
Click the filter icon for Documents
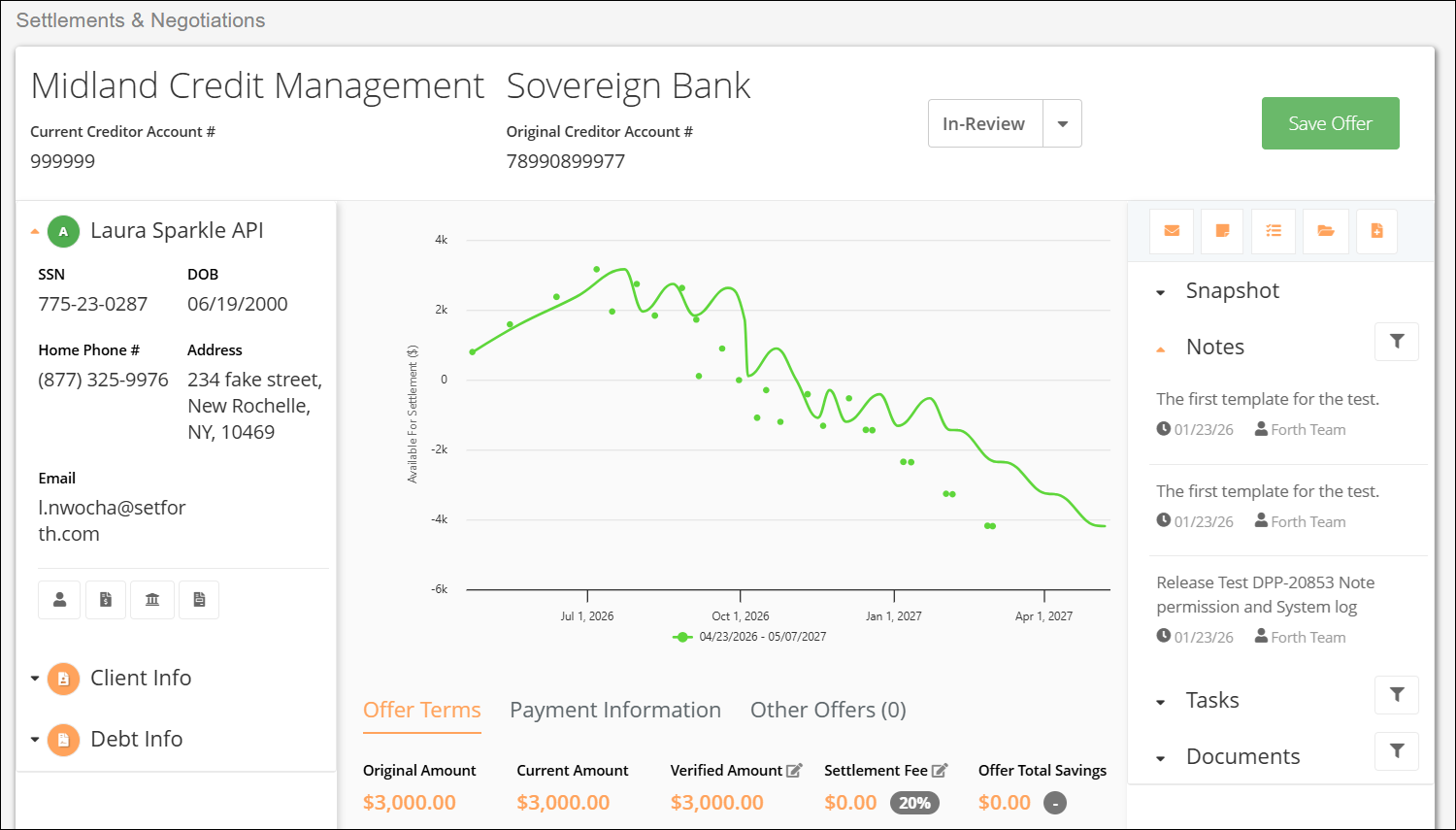1397,751
